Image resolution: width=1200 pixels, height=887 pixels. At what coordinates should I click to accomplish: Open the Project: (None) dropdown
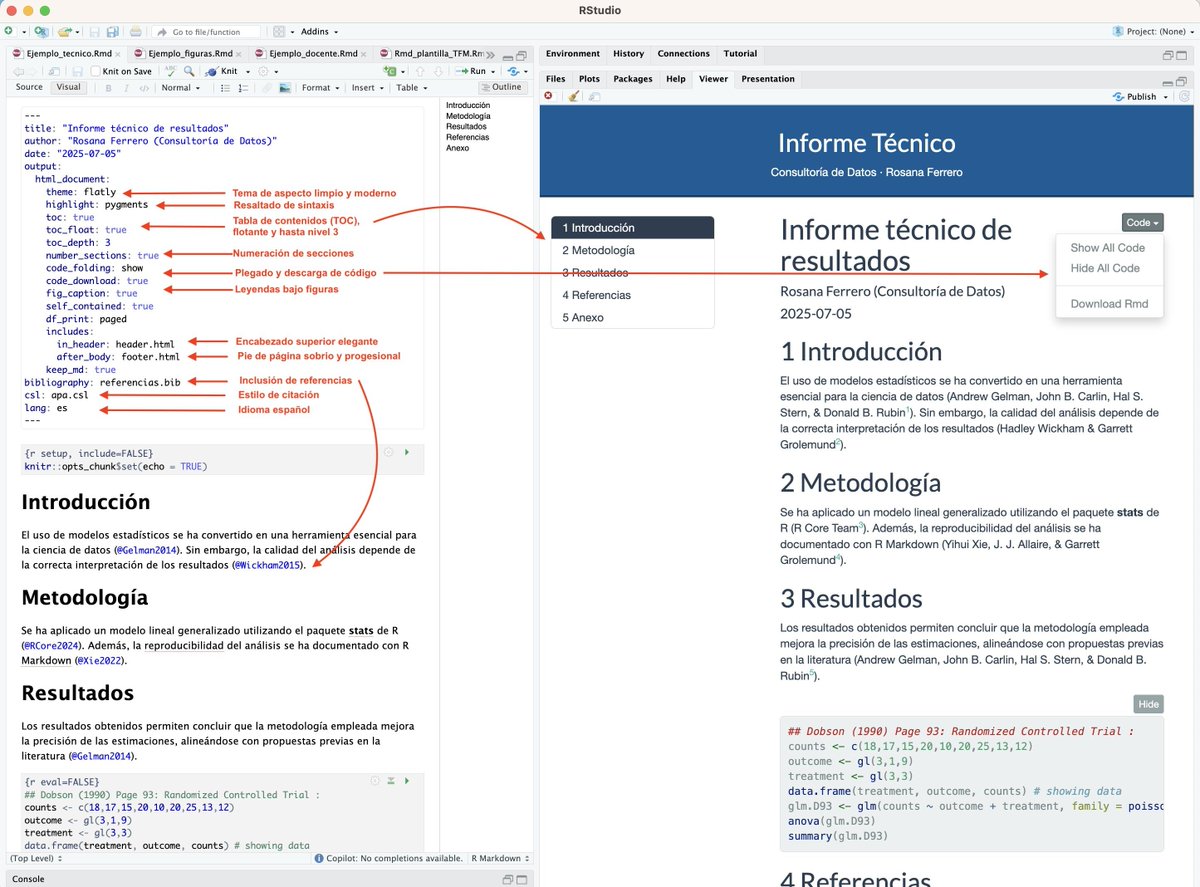coord(1153,32)
